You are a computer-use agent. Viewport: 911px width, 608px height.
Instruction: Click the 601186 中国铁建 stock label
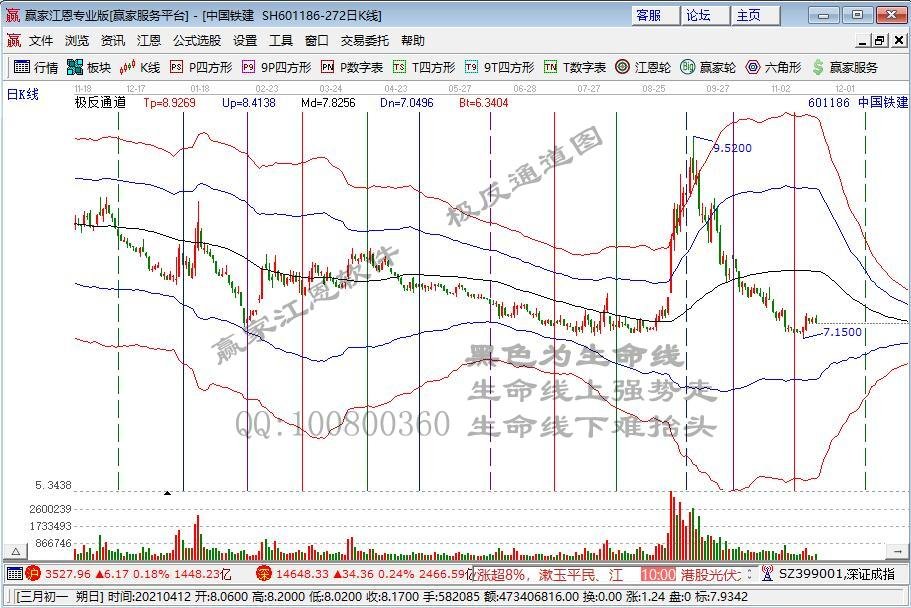858,103
